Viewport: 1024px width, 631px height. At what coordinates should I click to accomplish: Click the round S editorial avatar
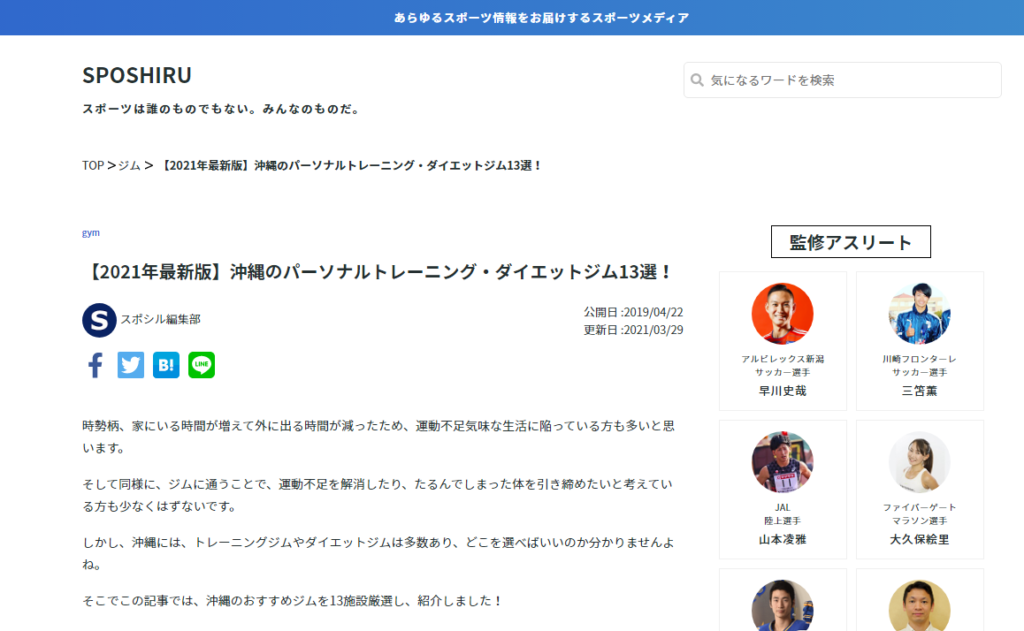click(99, 320)
